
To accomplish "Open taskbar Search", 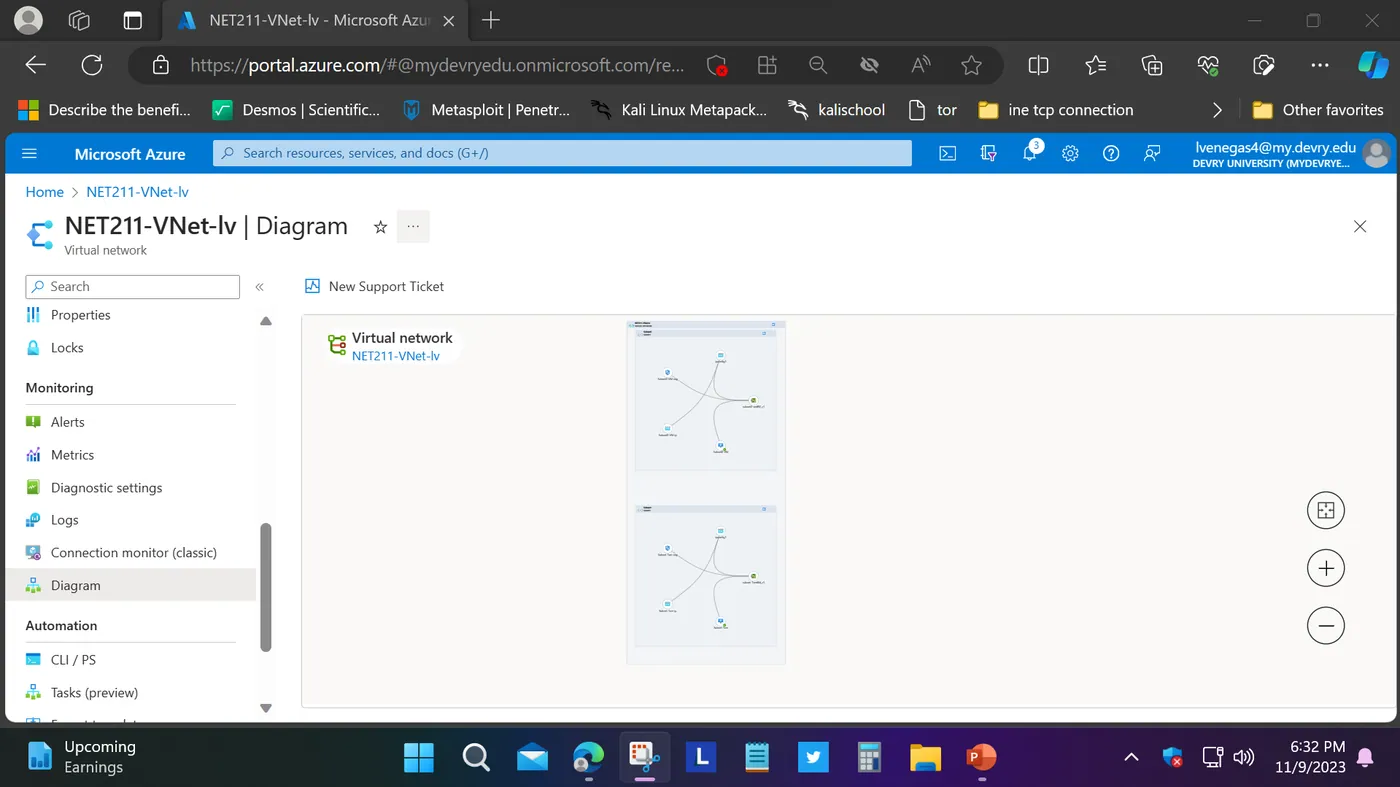I will [x=476, y=757].
